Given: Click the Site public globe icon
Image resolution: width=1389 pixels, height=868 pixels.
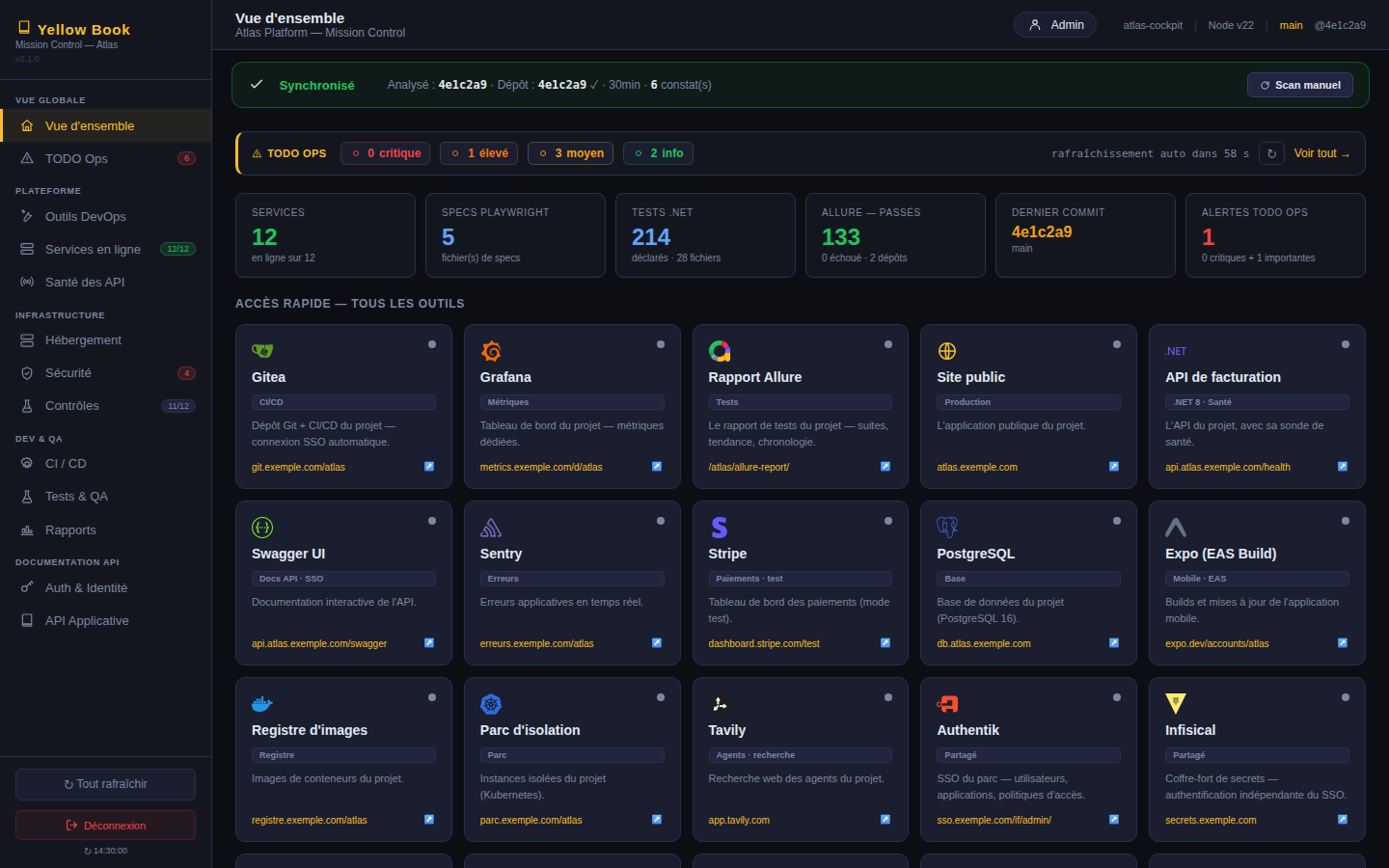Looking at the screenshot, I should [x=947, y=351].
